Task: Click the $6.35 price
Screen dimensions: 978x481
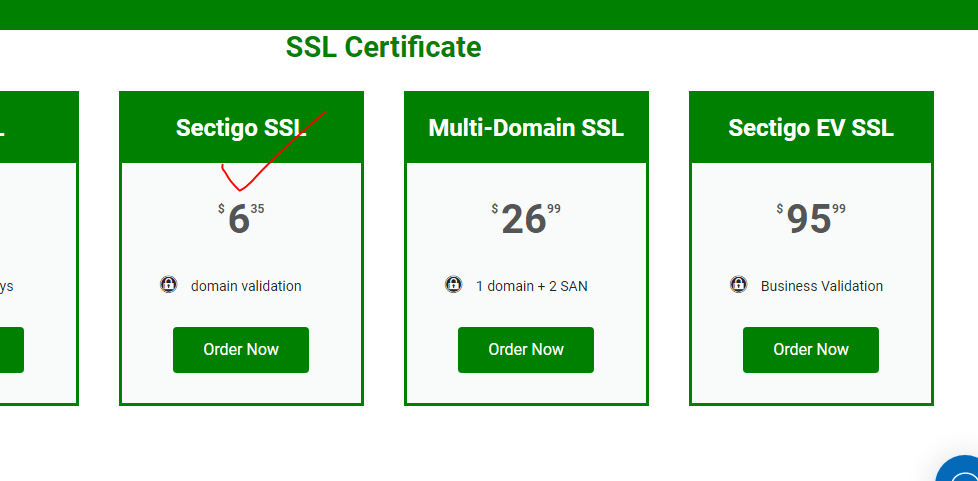Action: tap(241, 219)
